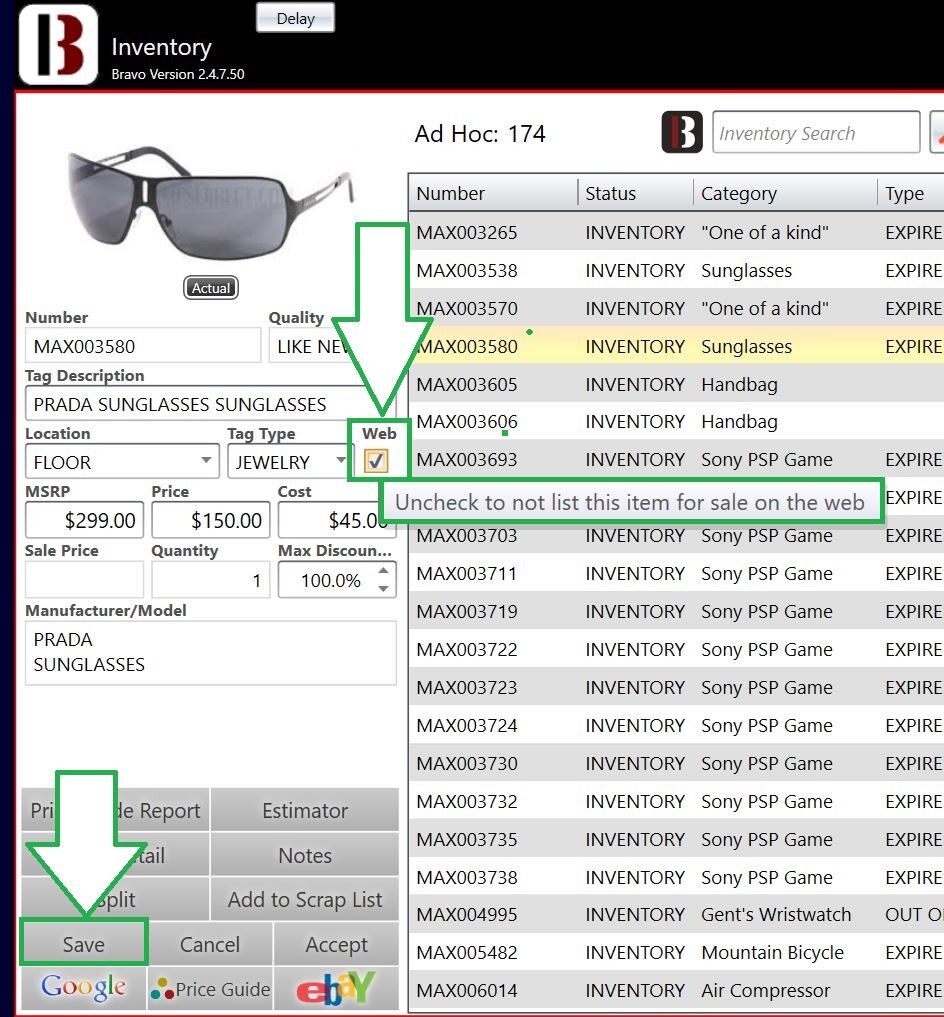Open the Notes button

(x=305, y=855)
